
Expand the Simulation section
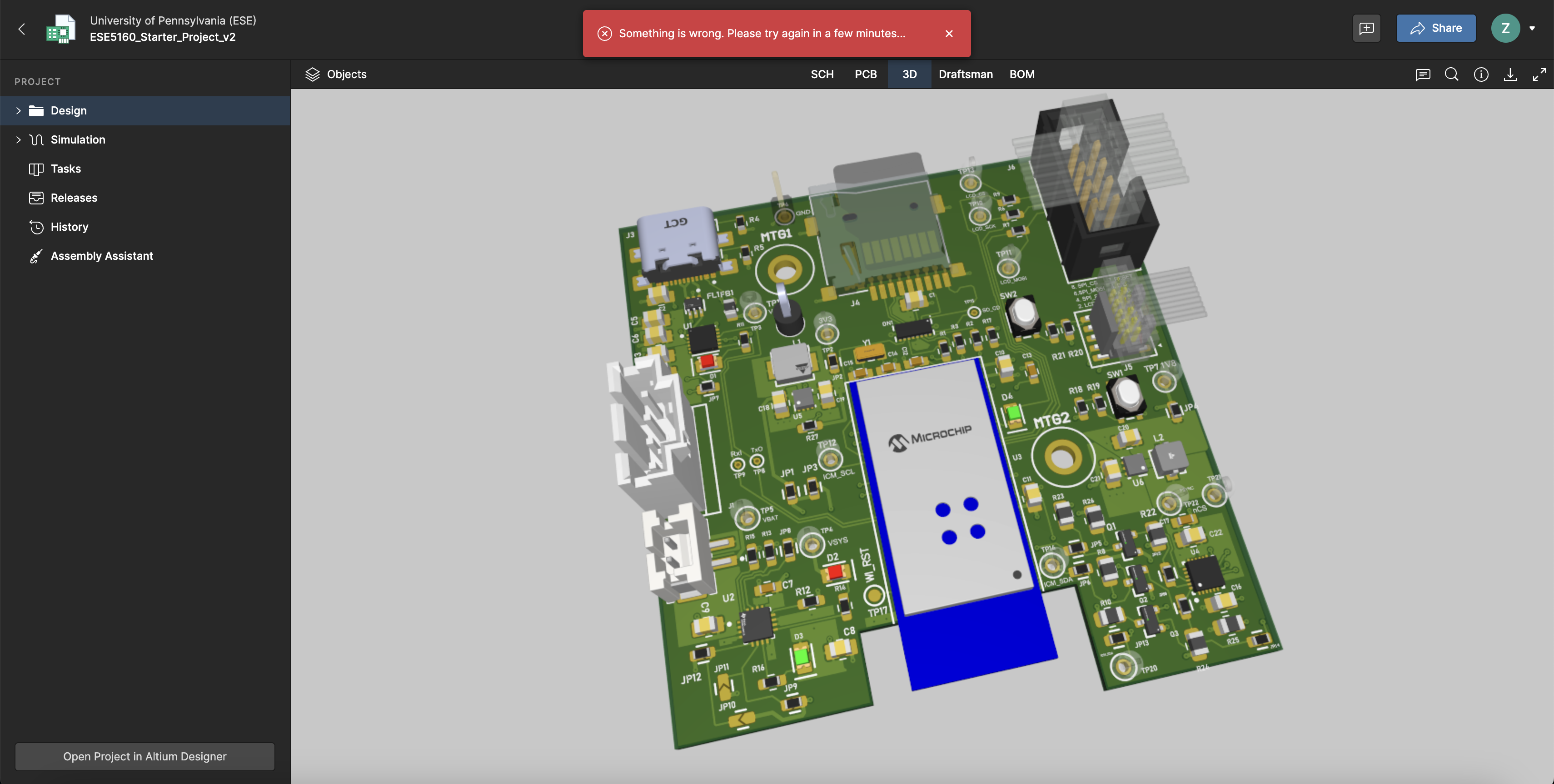pyautogui.click(x=18, y=139)
